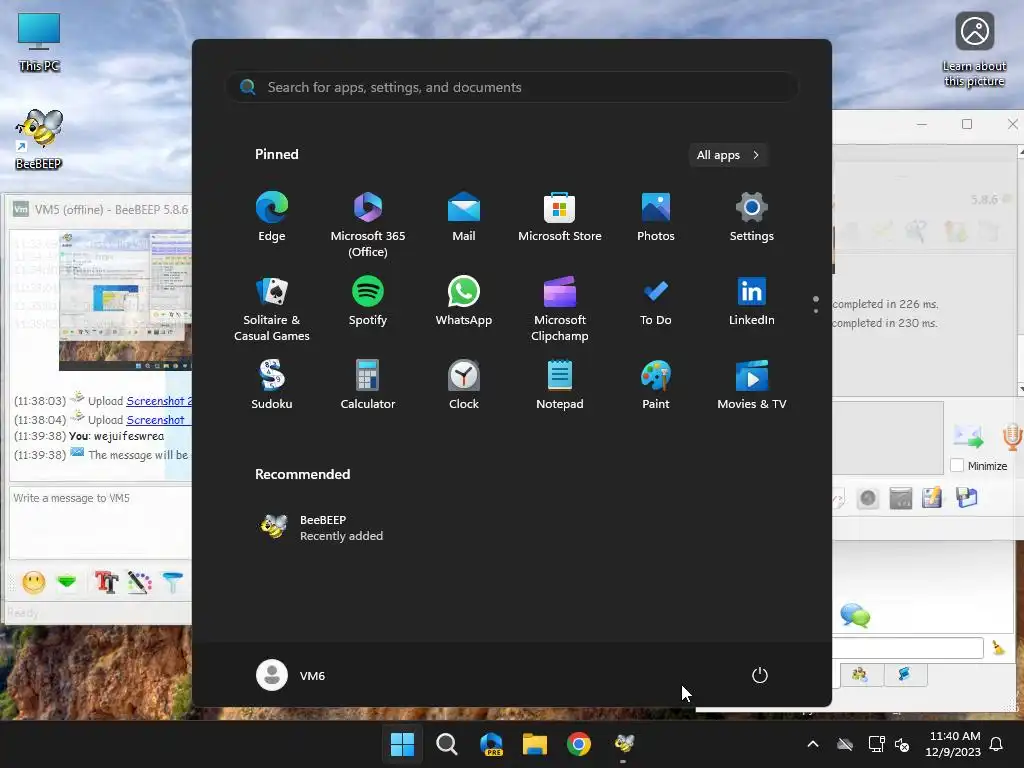Open the Clock app
This screenshot has width=1024, height=768.
coord(464,385)
